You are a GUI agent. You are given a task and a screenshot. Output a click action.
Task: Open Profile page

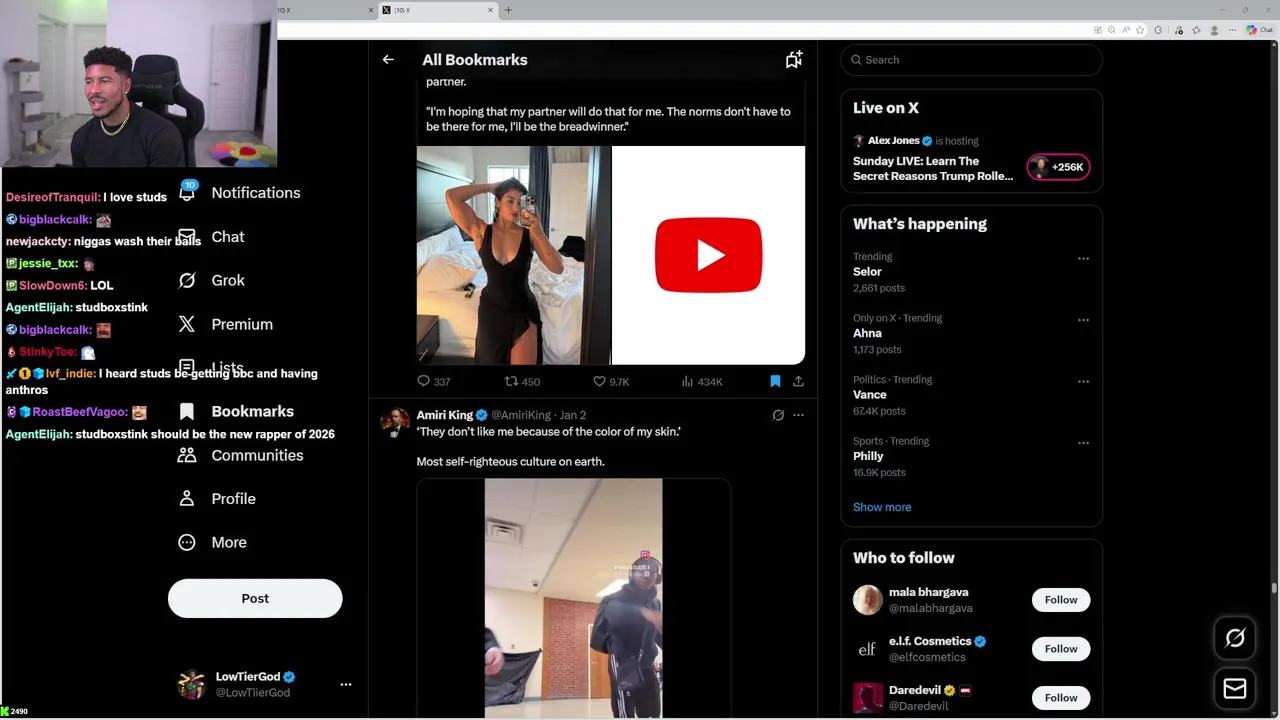(233, 499)
